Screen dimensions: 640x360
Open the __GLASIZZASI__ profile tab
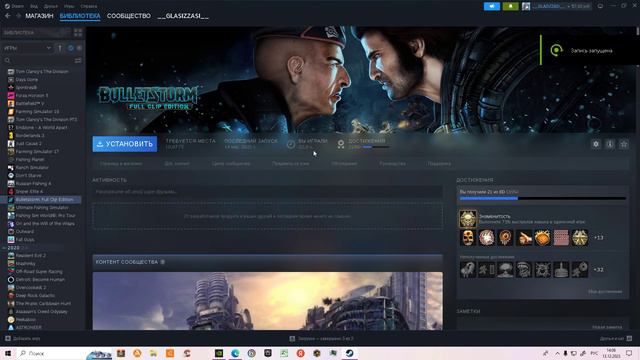[183, 16]
